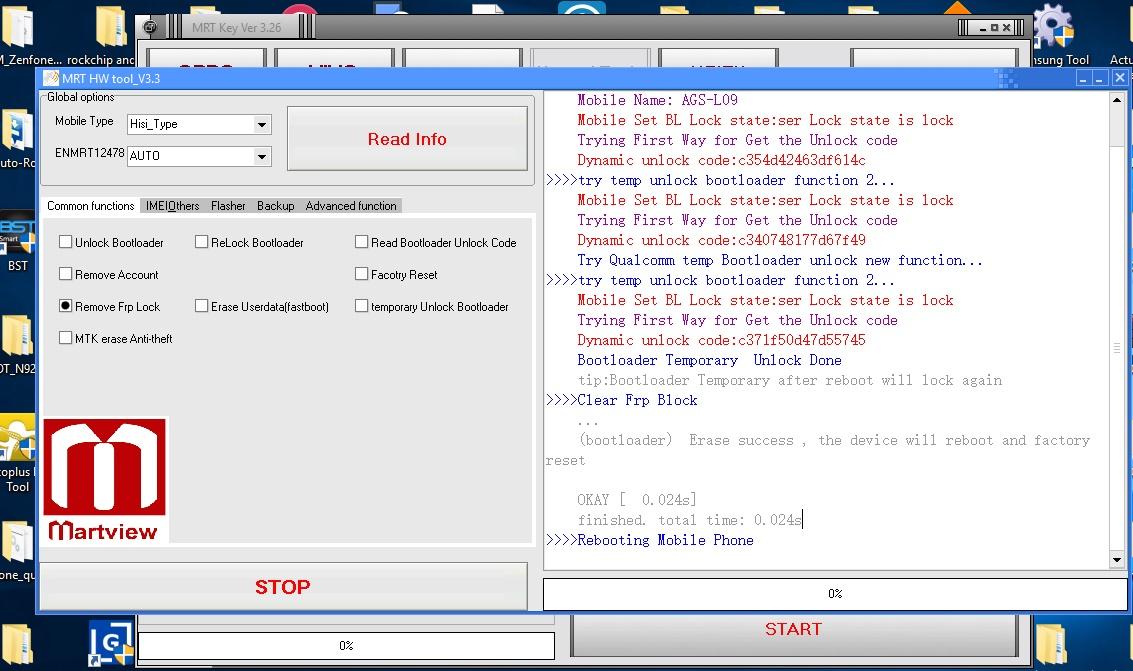Click 'finished. total time: 0.024s' line
The width and height of the screenshot is (1133, 671).
[x=689, y=520]
